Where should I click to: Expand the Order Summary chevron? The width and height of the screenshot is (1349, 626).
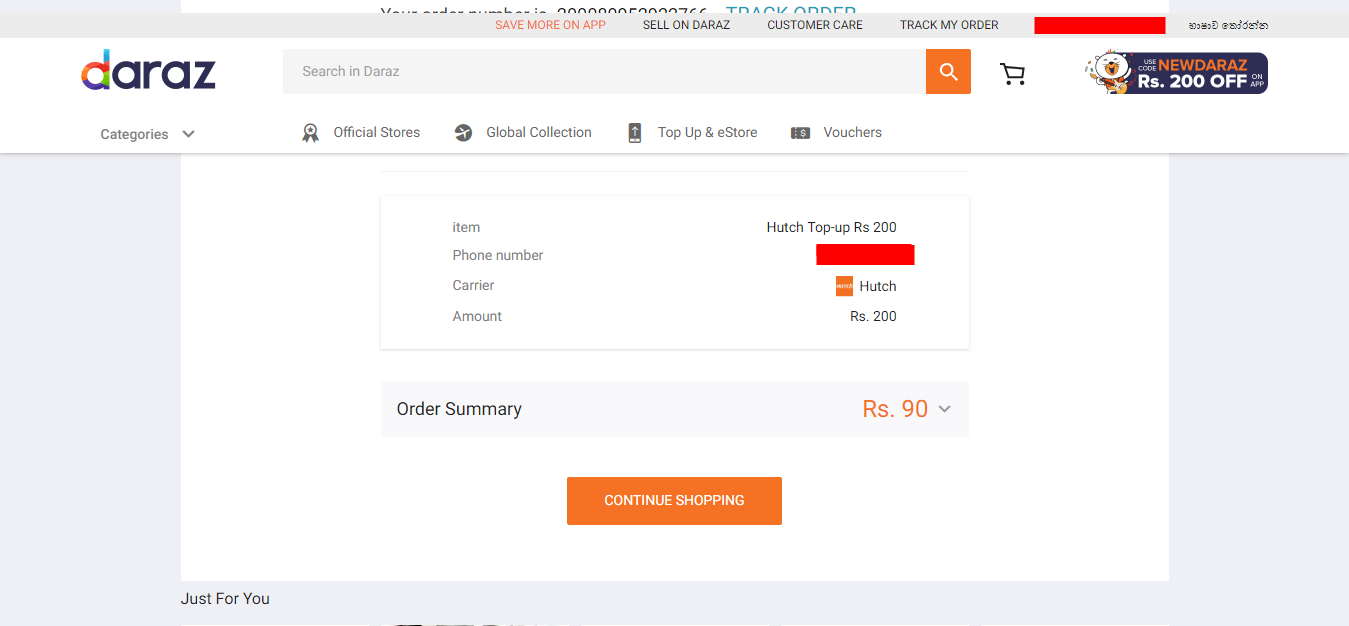point(944,409)
